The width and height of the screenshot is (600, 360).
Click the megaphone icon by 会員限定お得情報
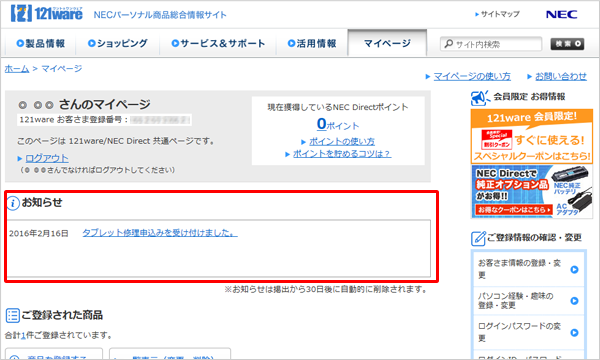point(480,98)
